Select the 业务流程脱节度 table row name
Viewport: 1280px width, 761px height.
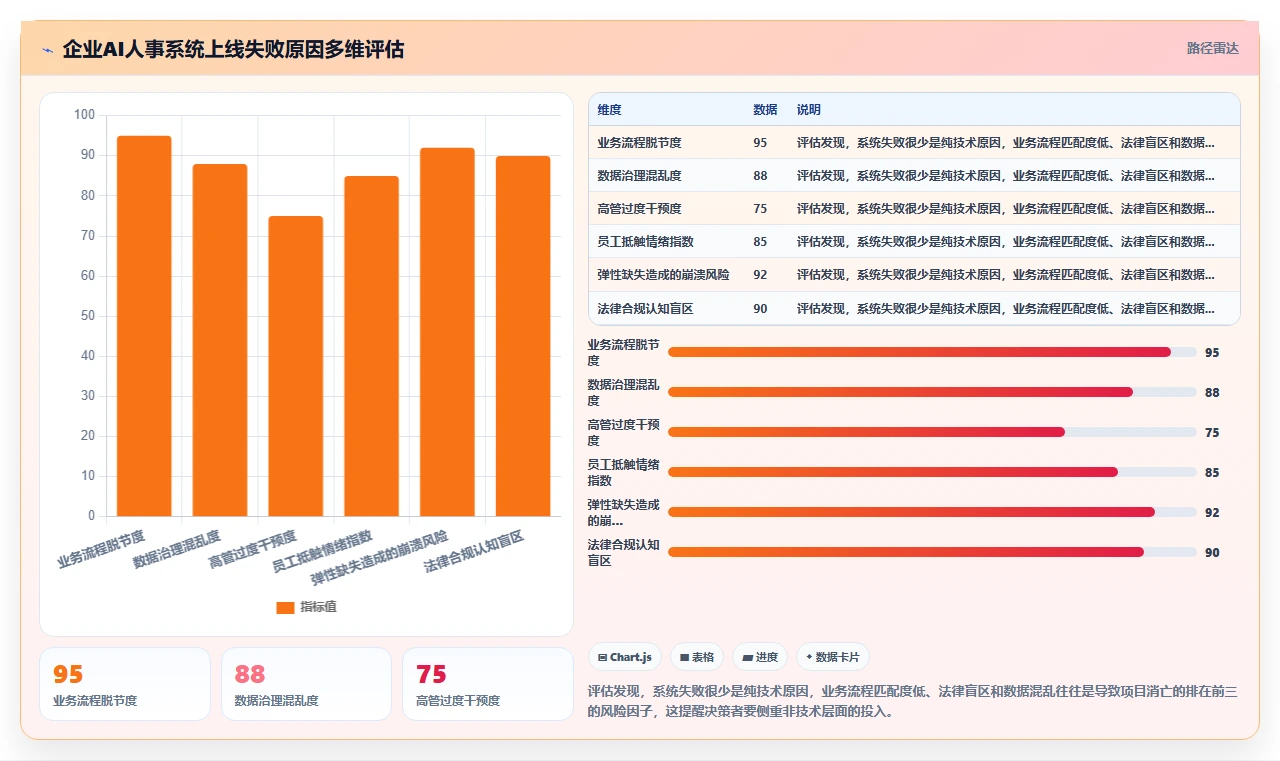pos(639,143)
